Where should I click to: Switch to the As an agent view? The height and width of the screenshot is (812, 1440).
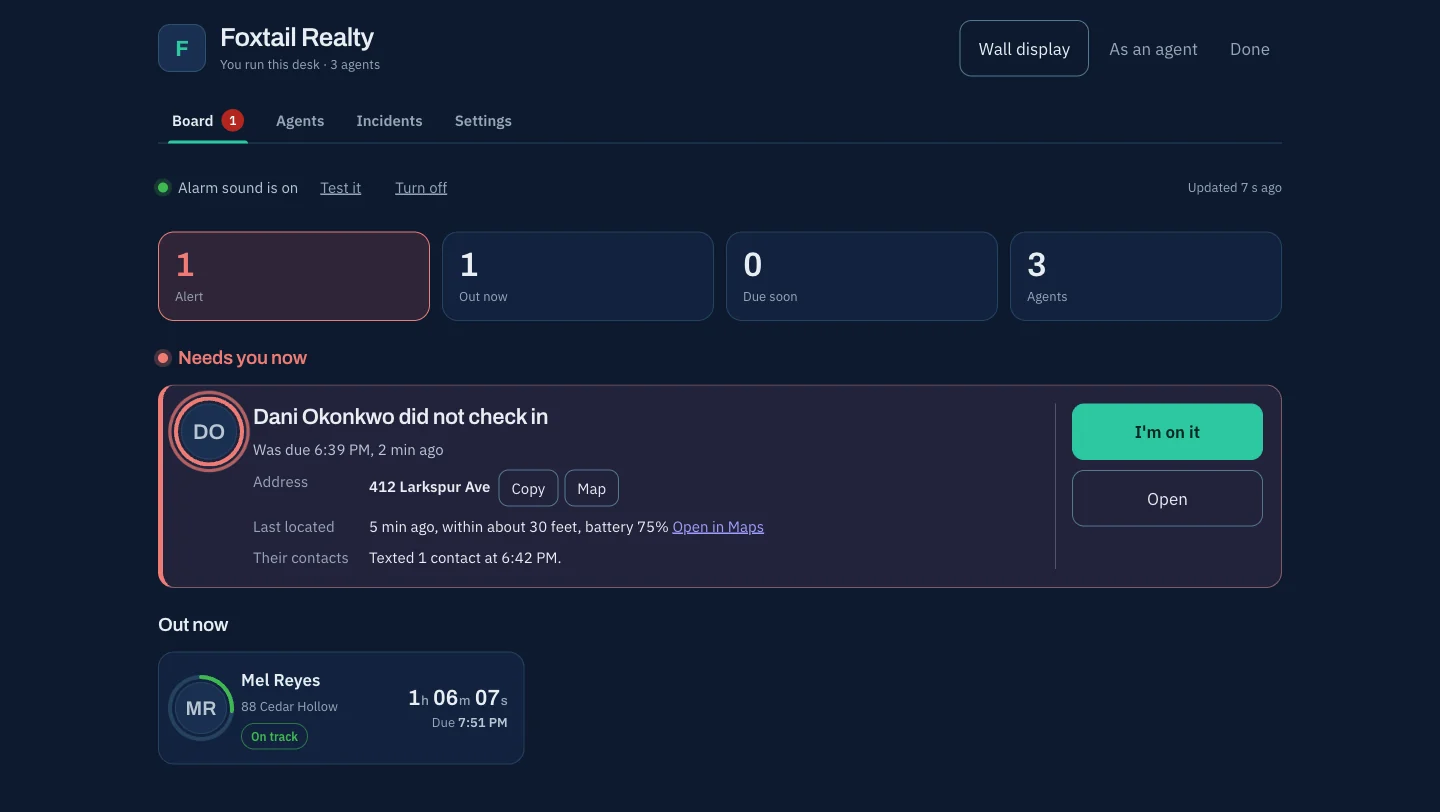1153,49
